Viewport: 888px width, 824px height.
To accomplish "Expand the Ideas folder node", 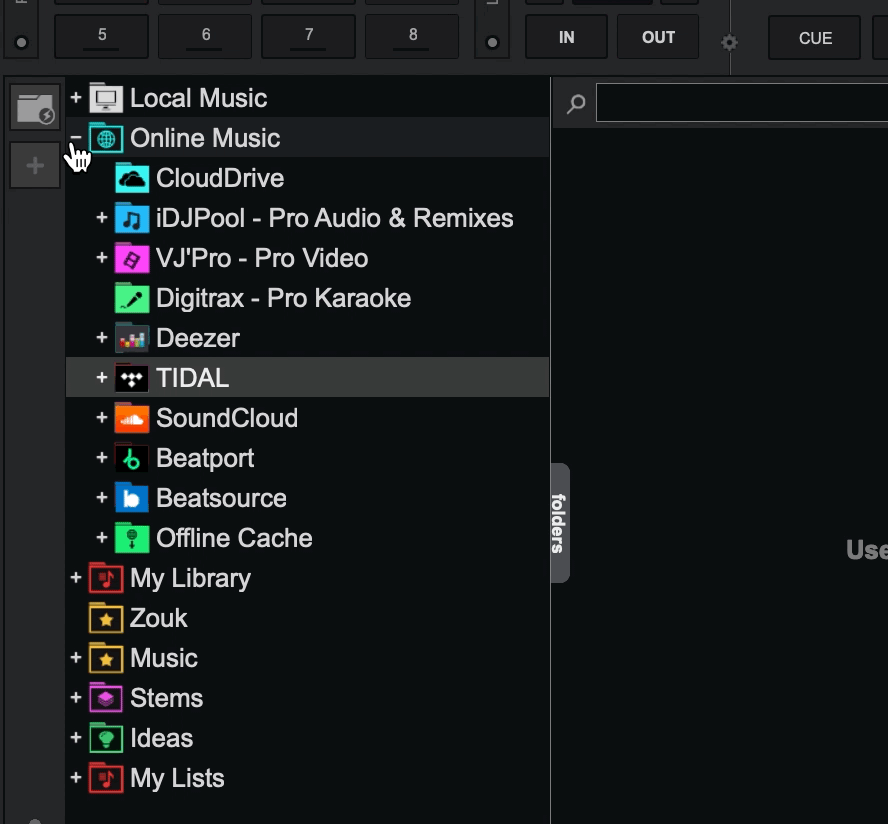I will (x=76, y=737).
